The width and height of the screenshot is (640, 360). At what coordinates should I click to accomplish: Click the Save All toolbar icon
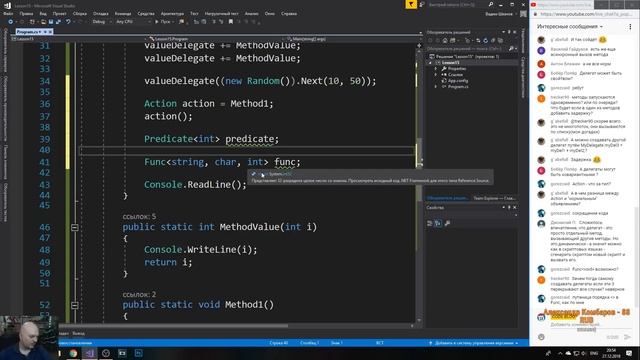pos(58,22)
